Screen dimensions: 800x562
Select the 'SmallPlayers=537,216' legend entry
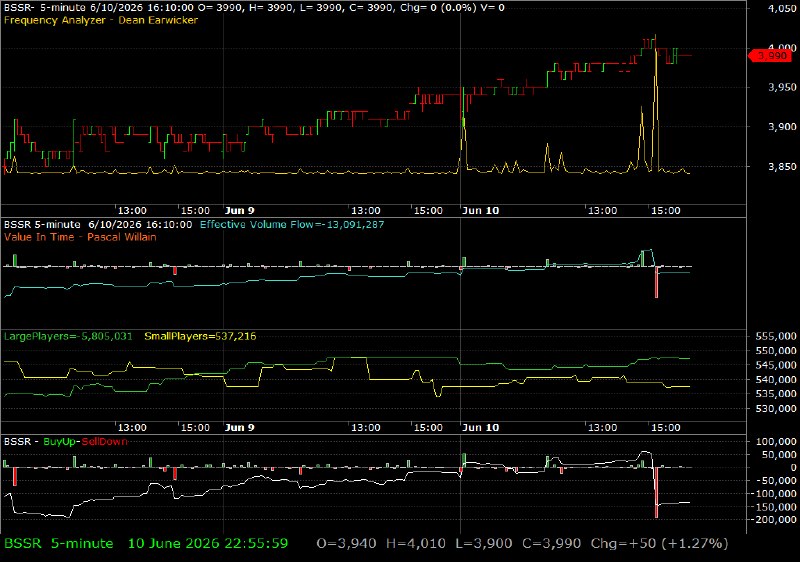[x=200, y=337]
